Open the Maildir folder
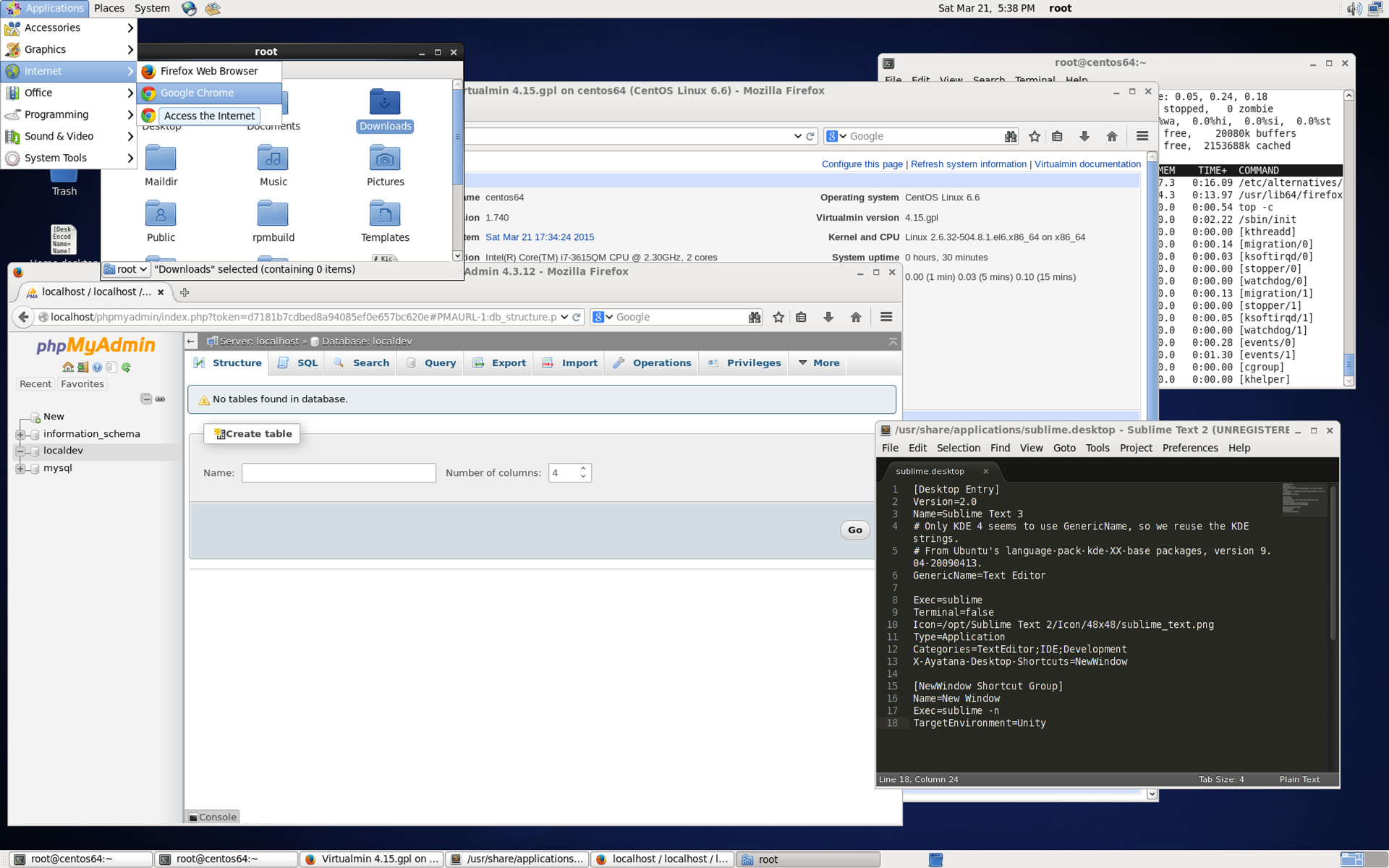Viewport: 1389px width, 868px height. pyautogui.click(x=161, y=166)
